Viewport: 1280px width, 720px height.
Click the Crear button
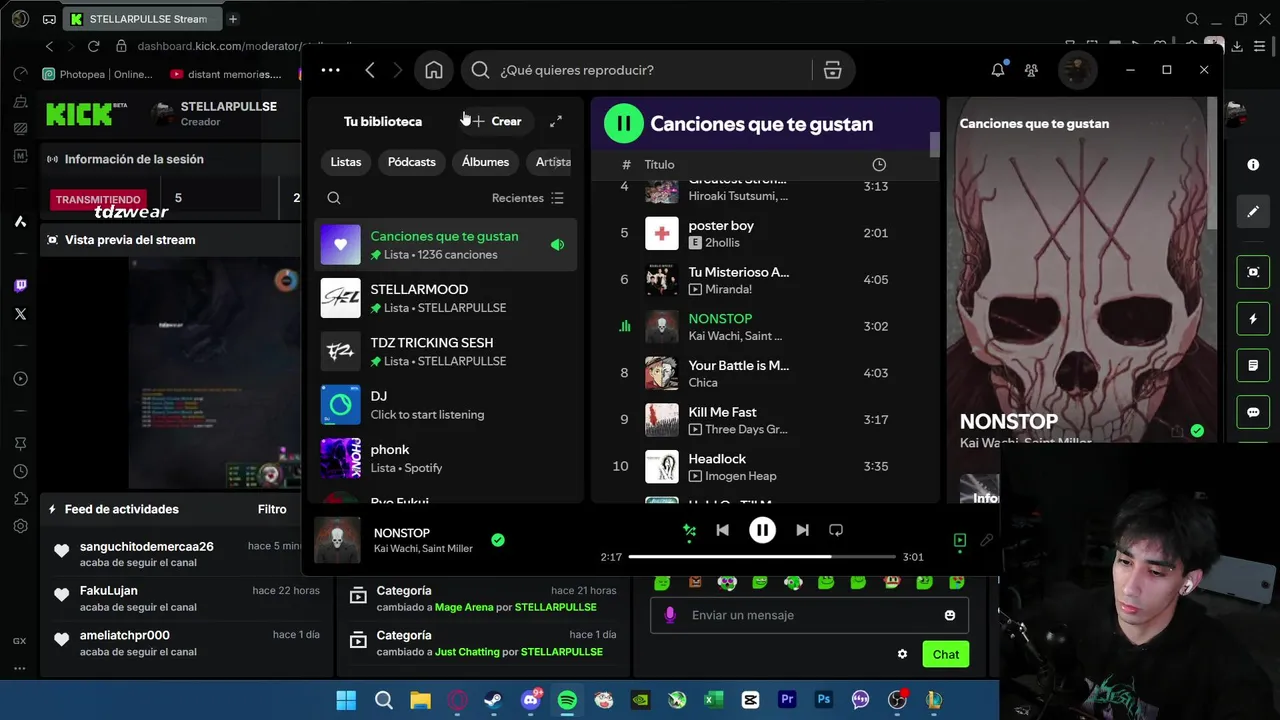[x=497, y=121]
